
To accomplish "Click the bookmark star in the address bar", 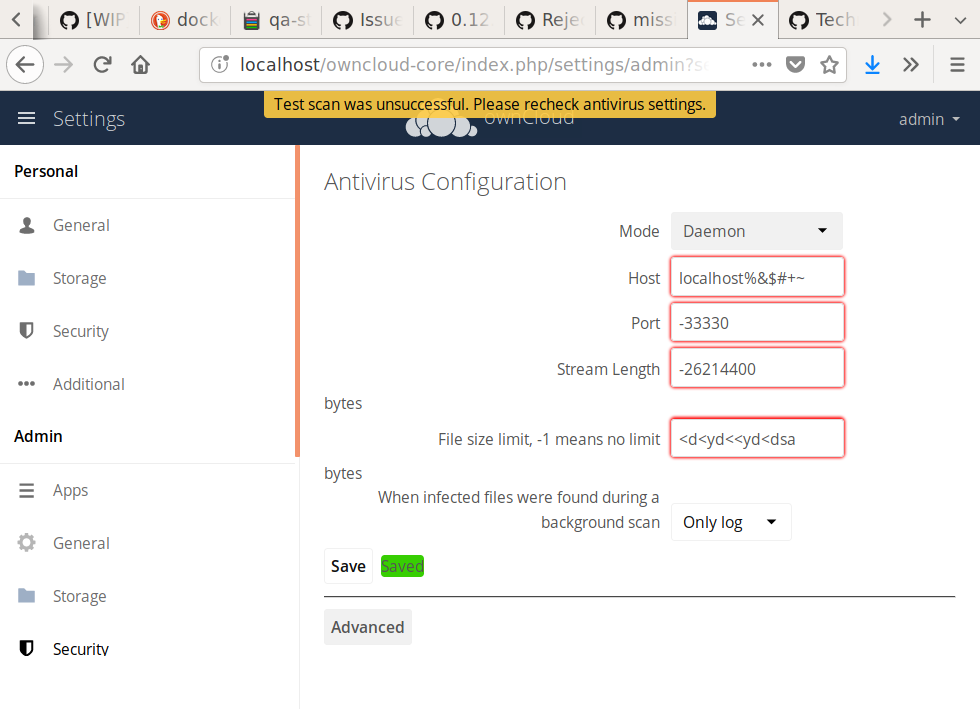I will 830,63.
